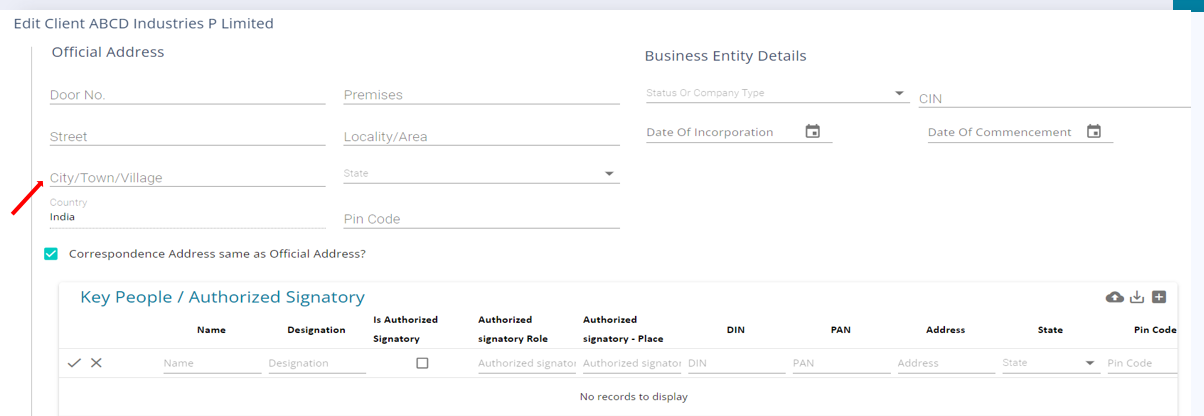Click the cloud upload icon
The height and width of the screenshot is (416, 1204).
(x=1114, y=297)
